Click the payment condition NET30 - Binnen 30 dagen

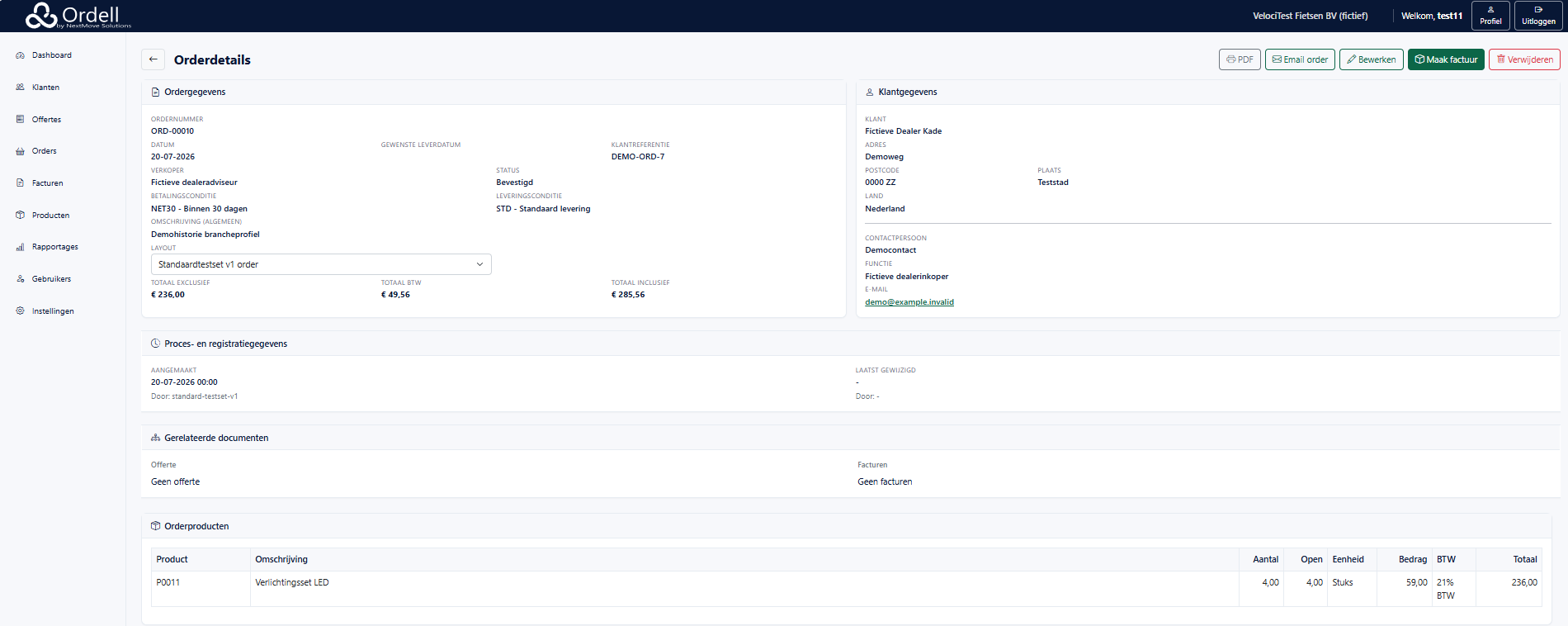pyautogui.click(x=199, y=209)
